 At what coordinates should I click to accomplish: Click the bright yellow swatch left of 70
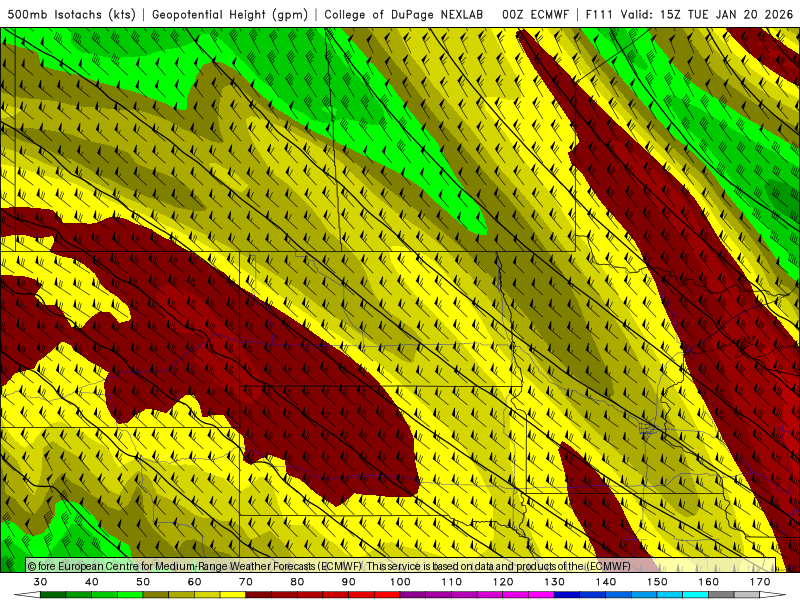point(233,595)
